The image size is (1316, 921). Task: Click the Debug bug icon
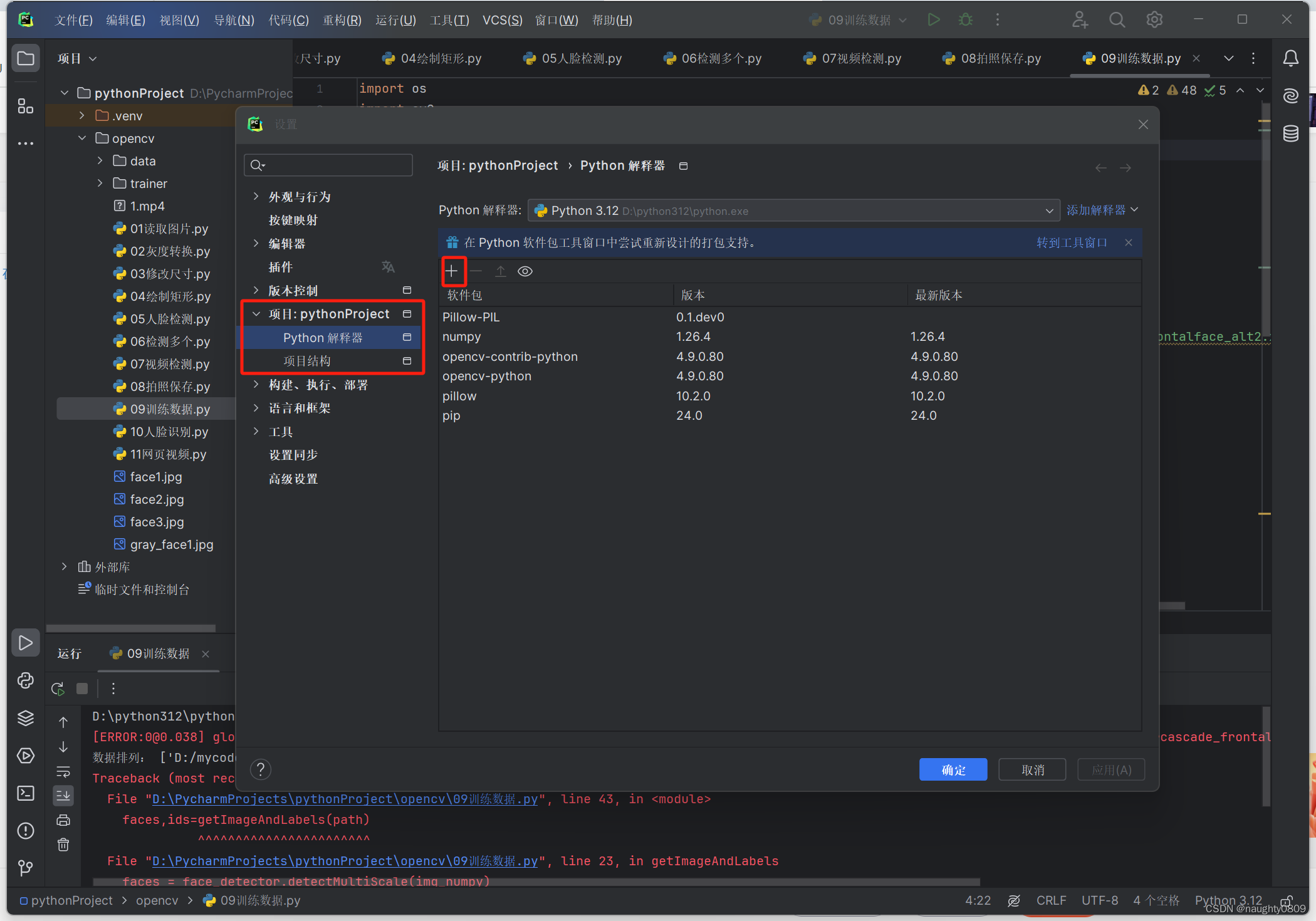(966, 20)
